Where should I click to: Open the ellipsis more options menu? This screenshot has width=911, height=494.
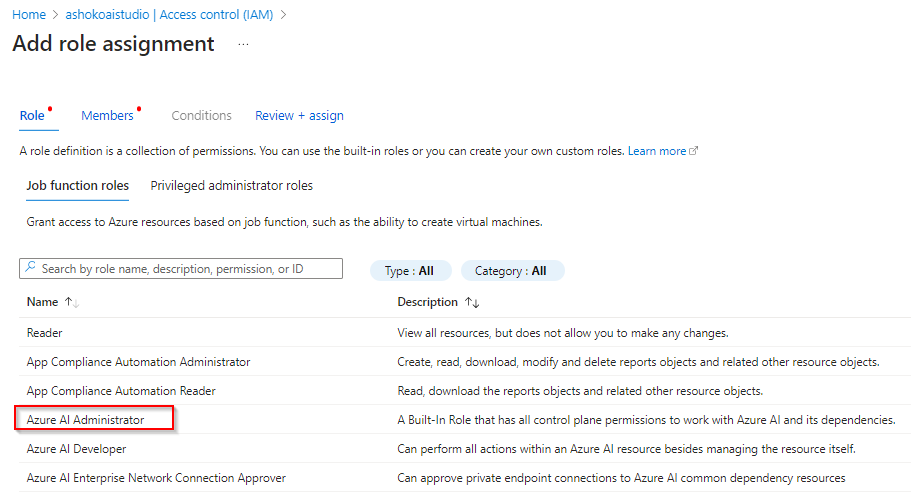click(243, 44)
